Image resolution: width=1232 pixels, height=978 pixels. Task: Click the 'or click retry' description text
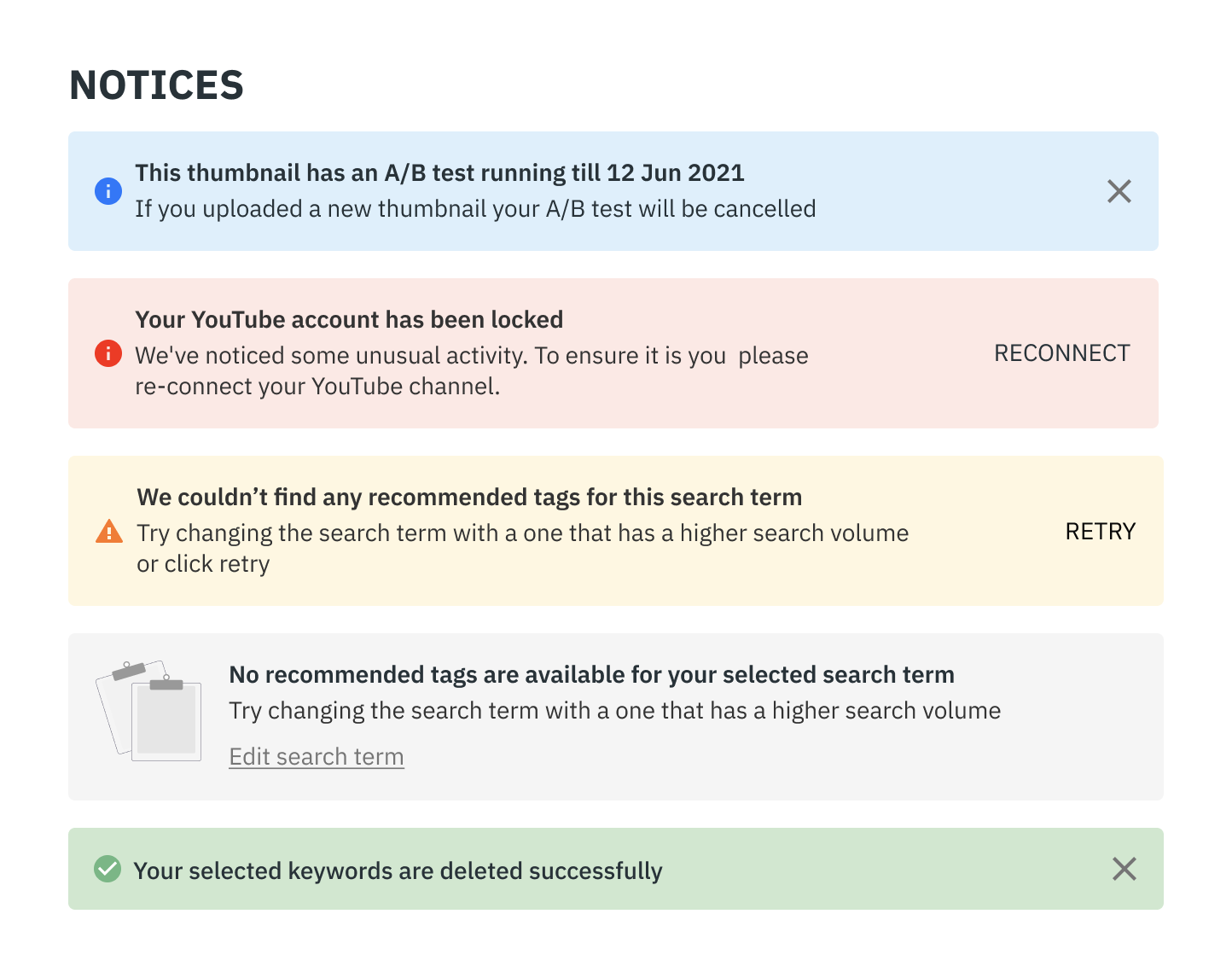[x=203, y=564]
